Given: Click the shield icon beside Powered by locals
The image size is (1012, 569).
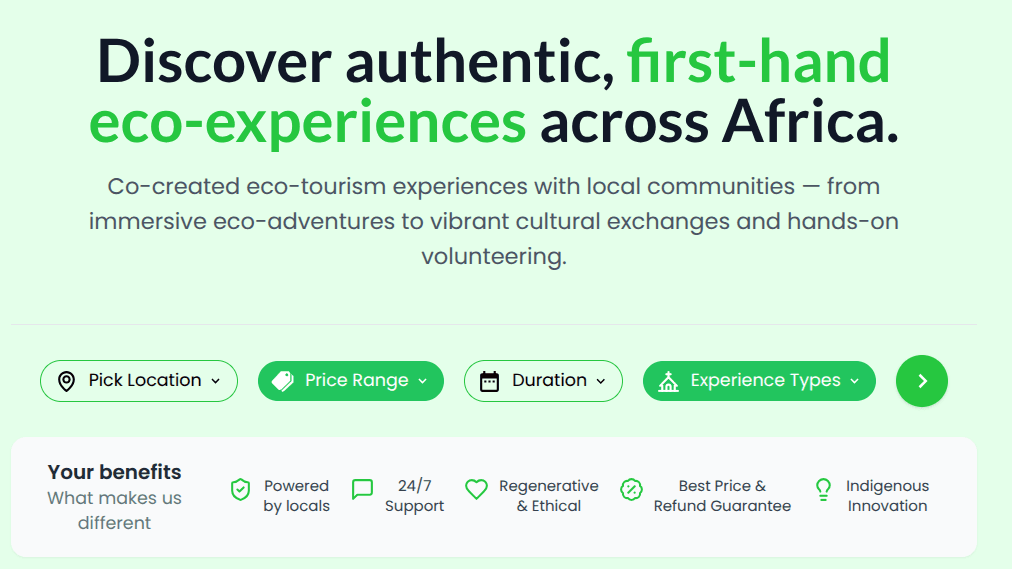Looking at the screenshot, I should coord(240,490).
